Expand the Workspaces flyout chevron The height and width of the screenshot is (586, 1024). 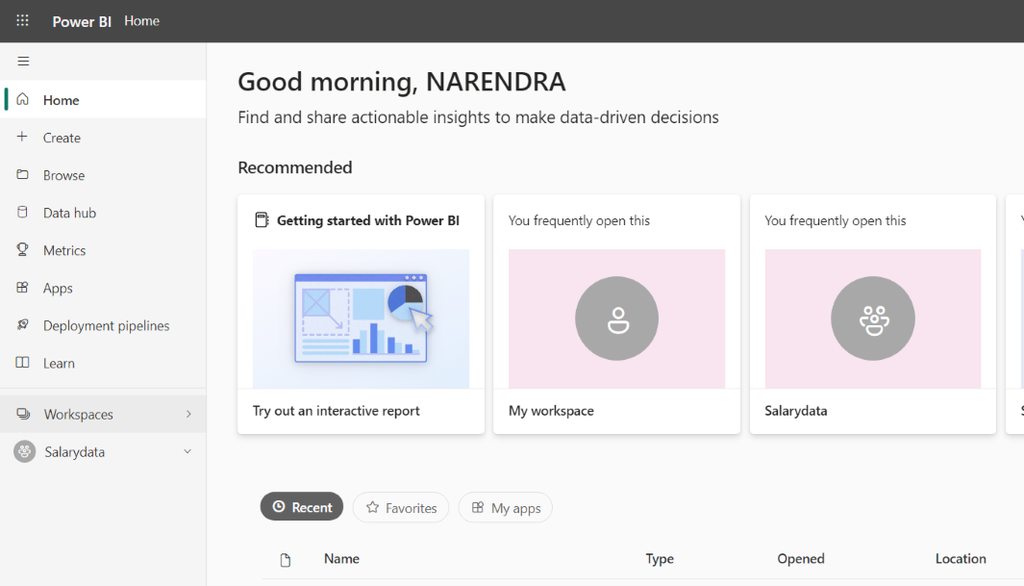pos(189,413)
